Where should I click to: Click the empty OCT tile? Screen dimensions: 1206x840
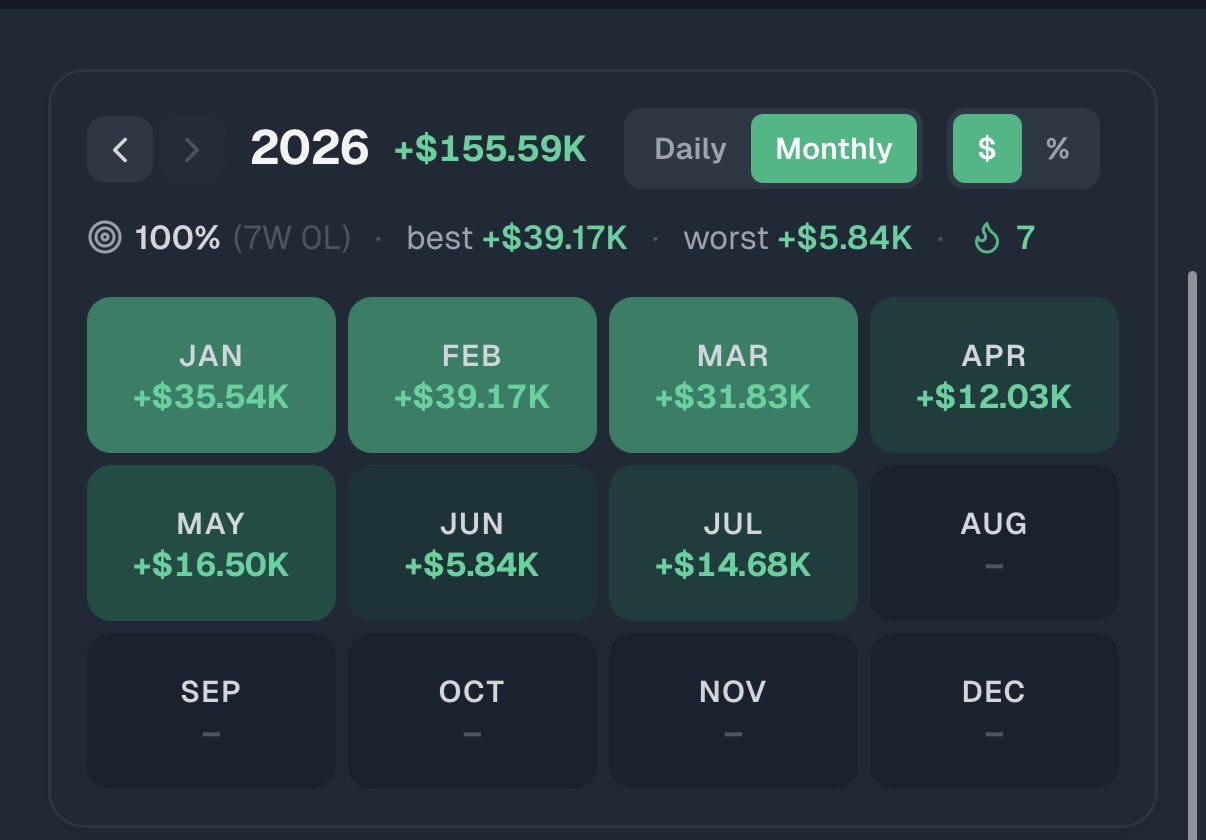click(472, 711)
